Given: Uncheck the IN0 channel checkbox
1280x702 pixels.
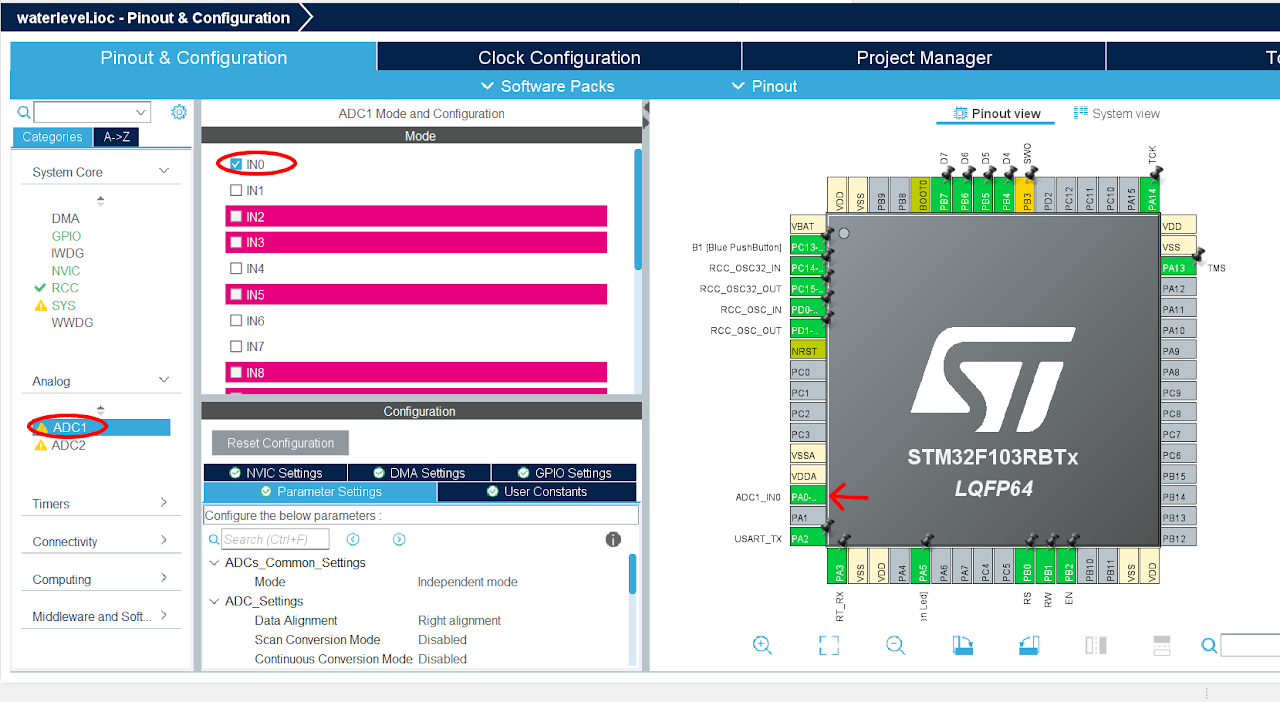Looking at the screenshot, I should tap(236, 164).
